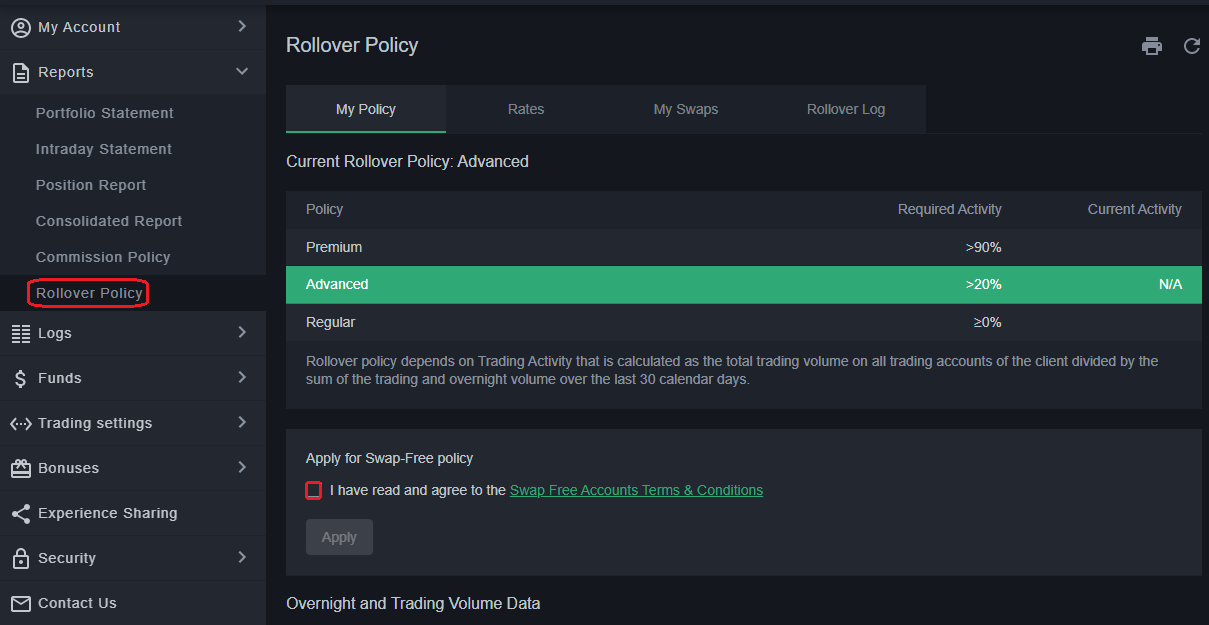Click the Experience Sharing share icon
Image resolution: width=1209 pixels, height=625 pixels.
pyautogui.click(x=20, y=513)
